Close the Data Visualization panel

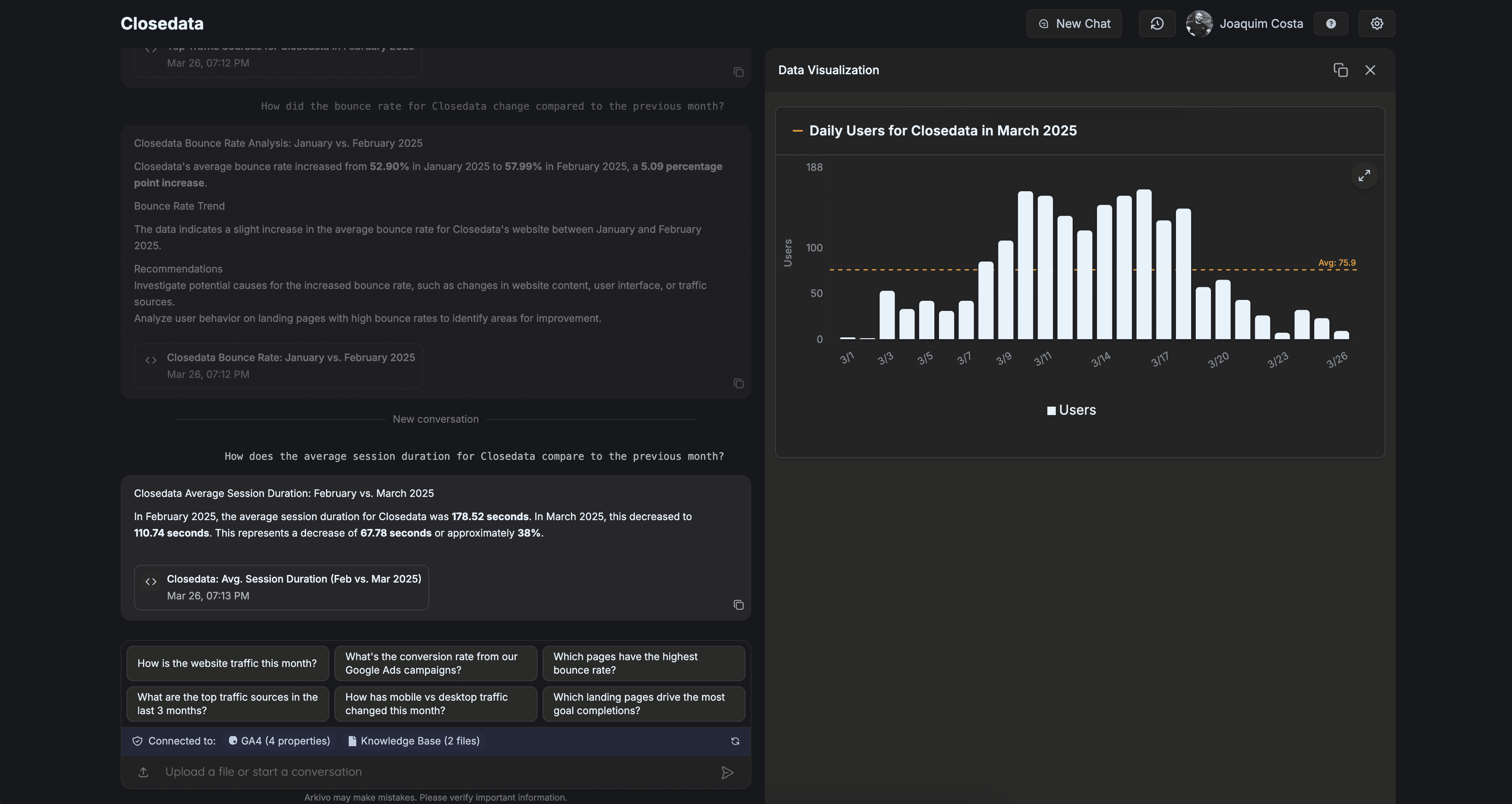click(x=1370, y=70)
